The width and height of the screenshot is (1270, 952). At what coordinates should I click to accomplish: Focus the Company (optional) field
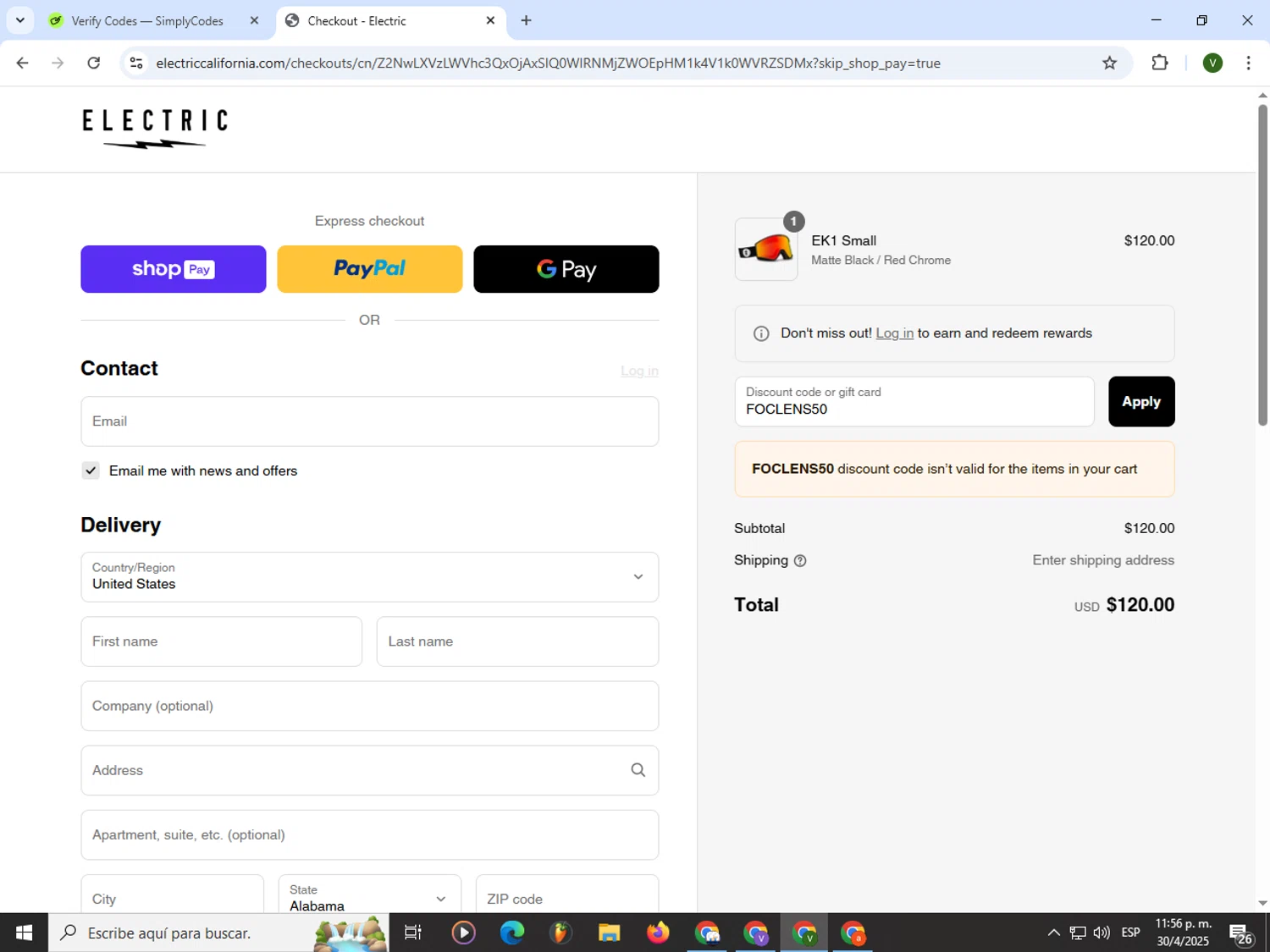tap(370, 706)
